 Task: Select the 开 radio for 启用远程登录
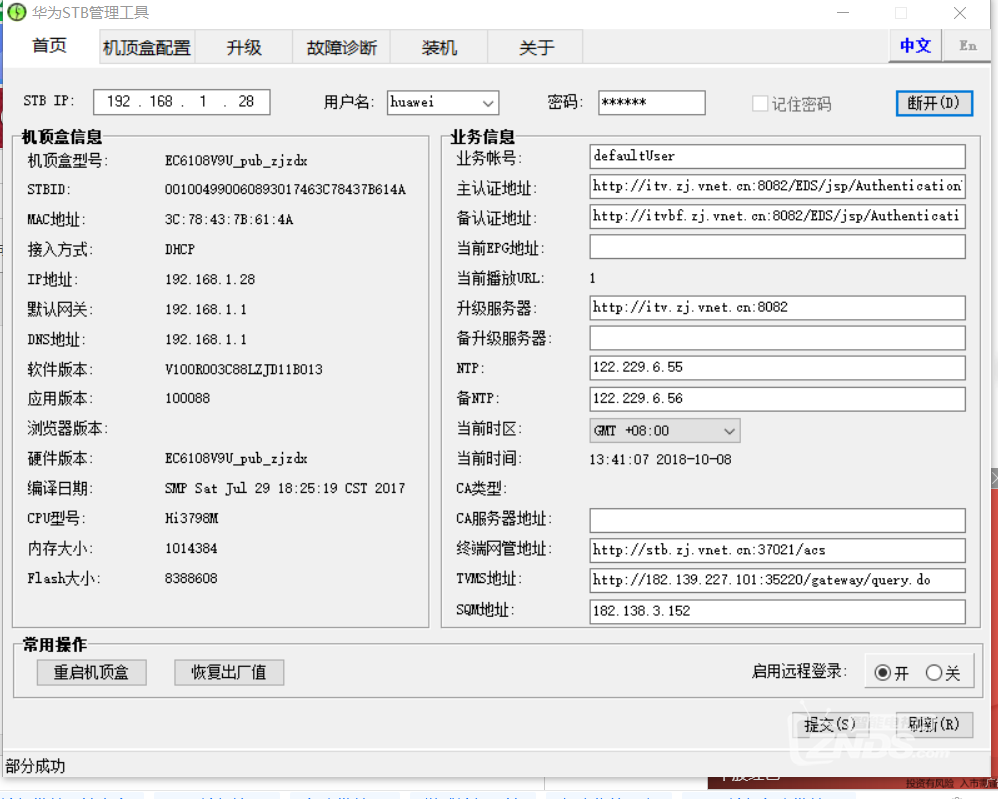pyautogui.click(x=883, y=673)
